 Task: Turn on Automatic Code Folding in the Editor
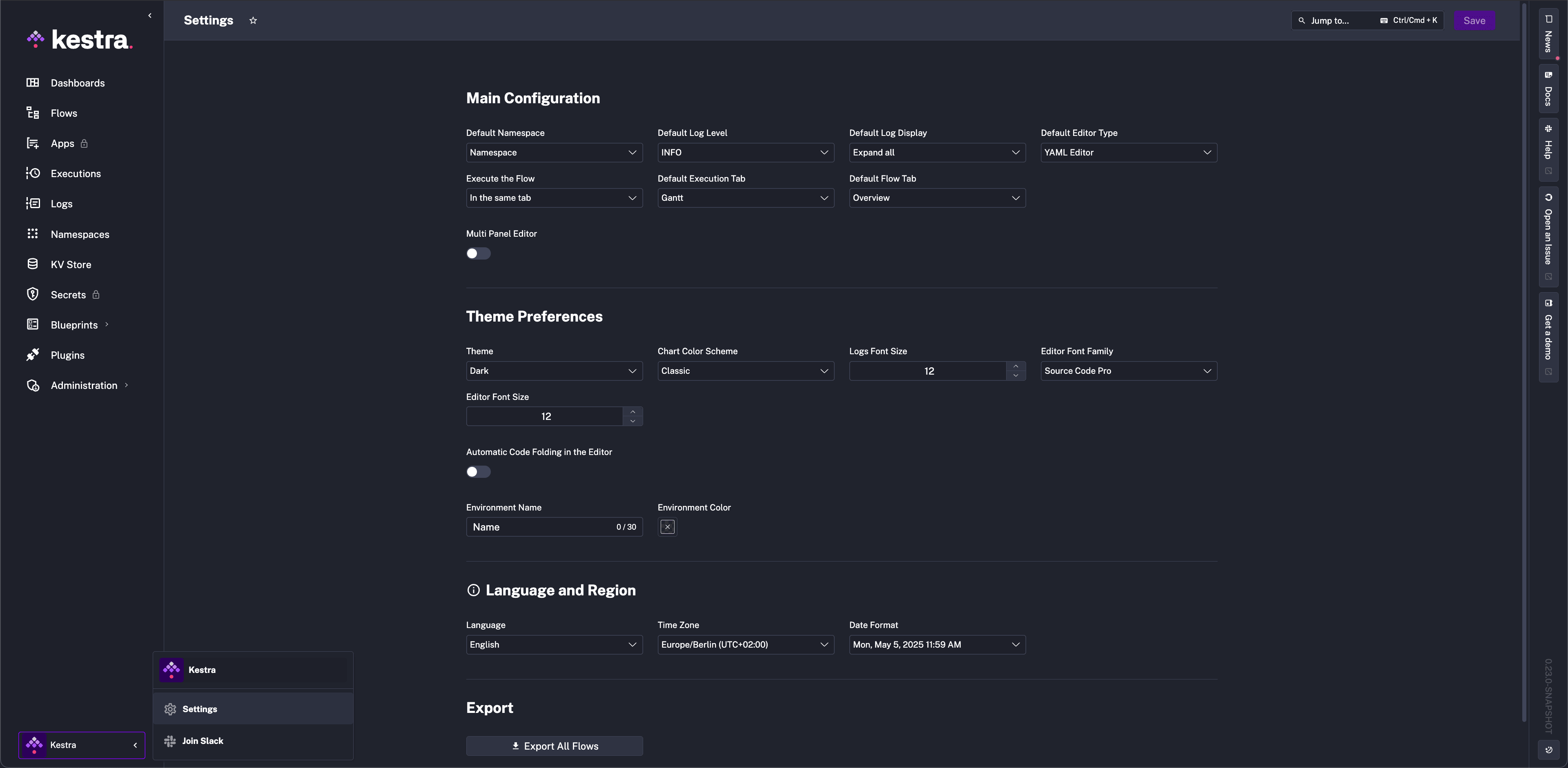point(478,472)
